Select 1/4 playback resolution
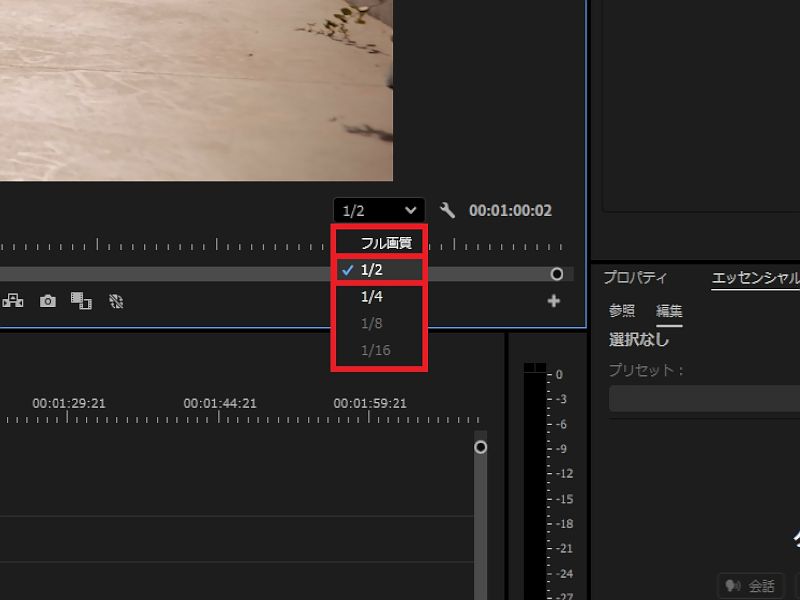This screenshot has height=600, width=800. [372, 297]
